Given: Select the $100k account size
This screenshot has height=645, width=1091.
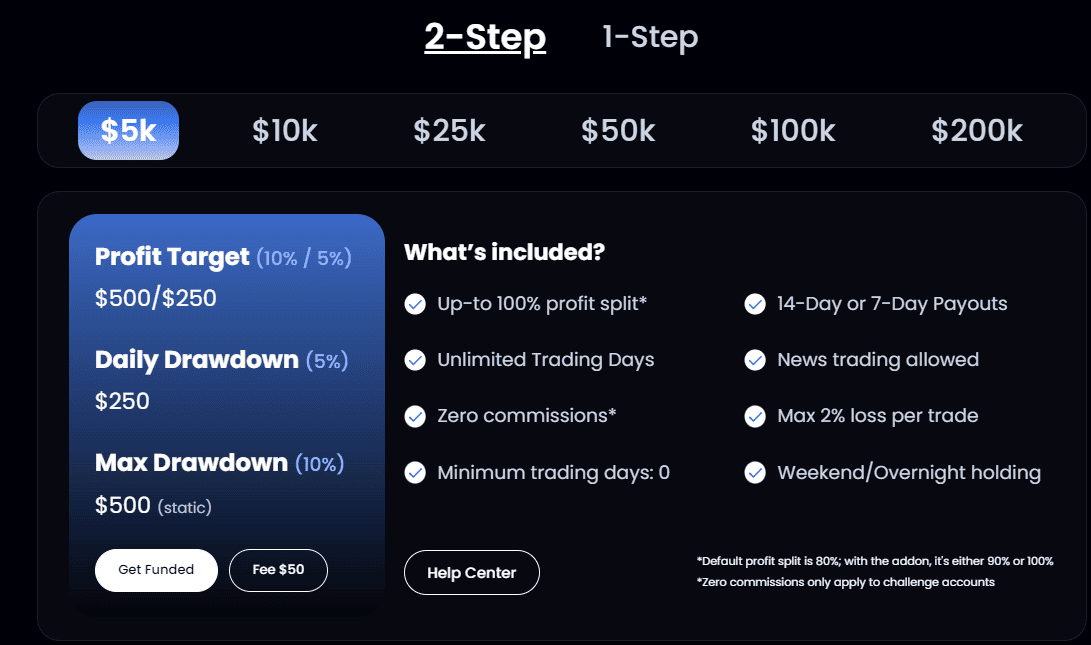Looking at the screenshot, I should click(793, 130).
